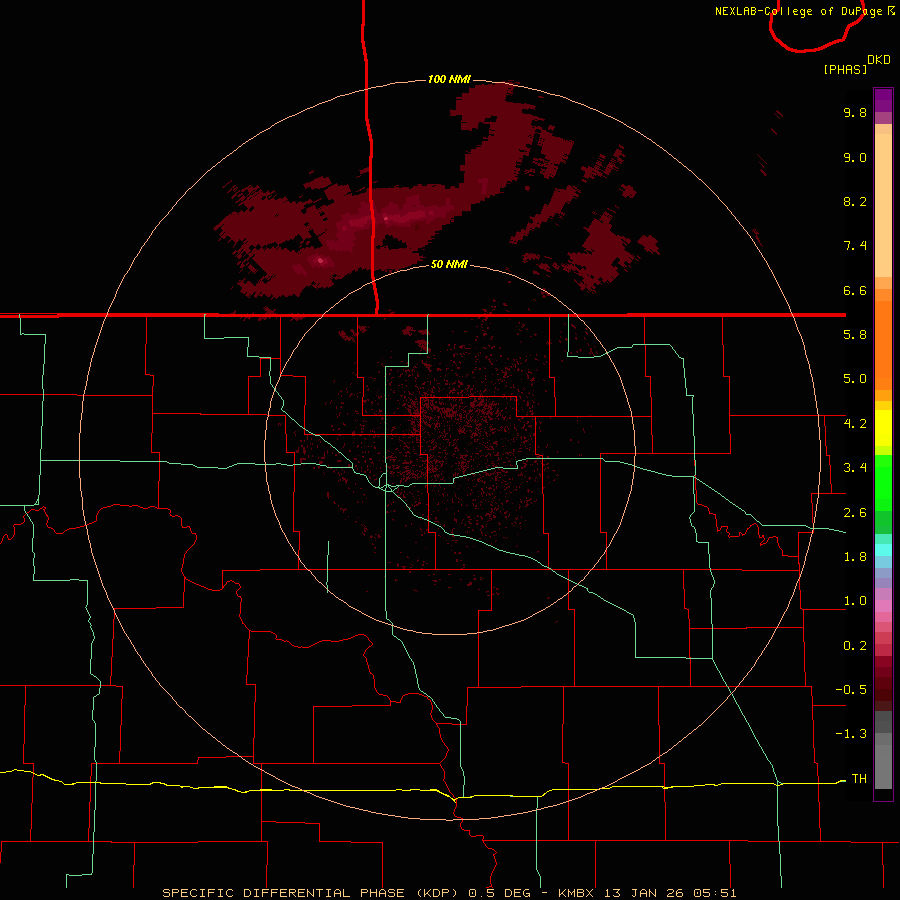Click the 0.2 scale value
This screenshot has width=900, height=900.
click(x=855, y=646)
